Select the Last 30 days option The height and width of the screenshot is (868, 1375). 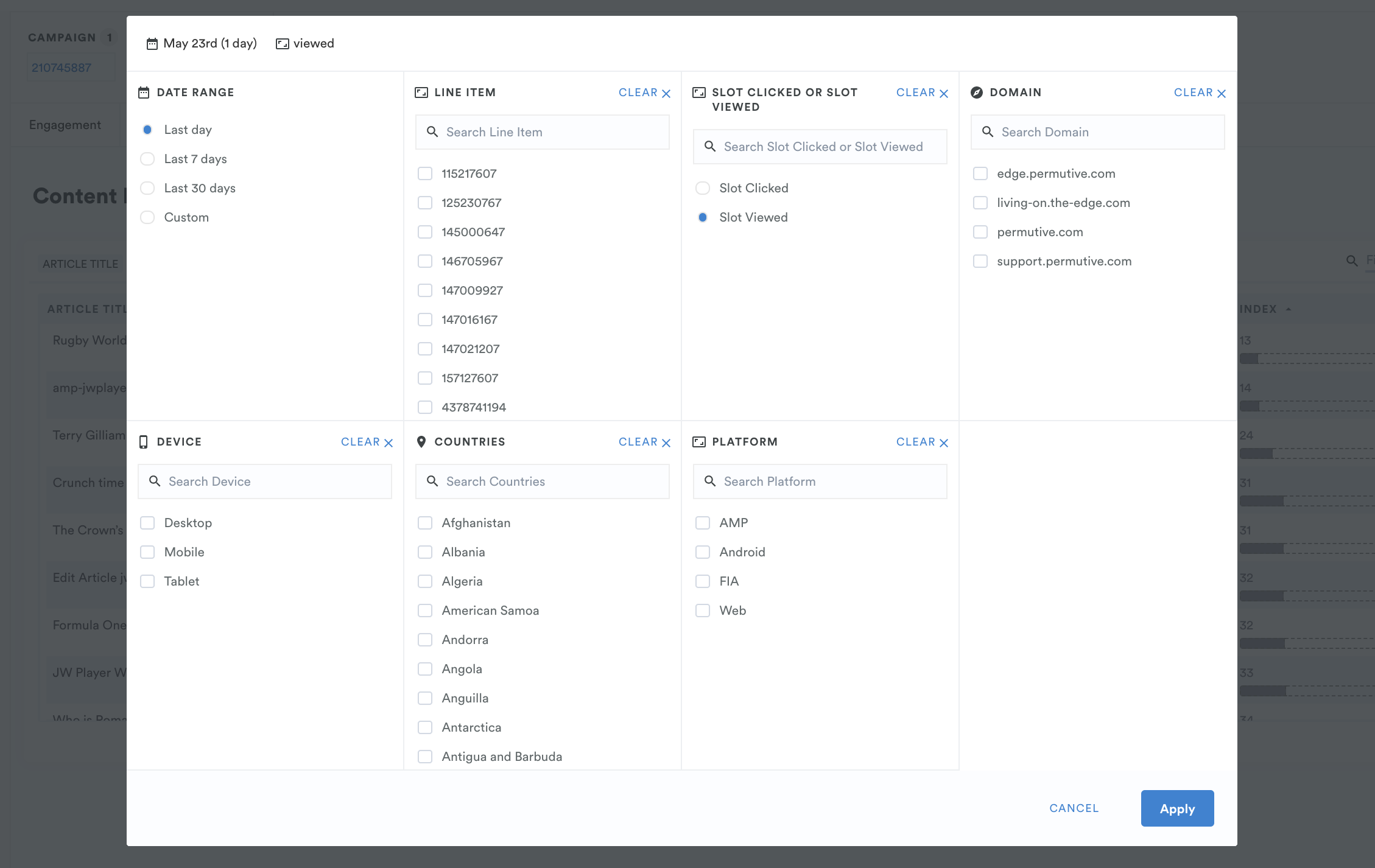point(147,188)
